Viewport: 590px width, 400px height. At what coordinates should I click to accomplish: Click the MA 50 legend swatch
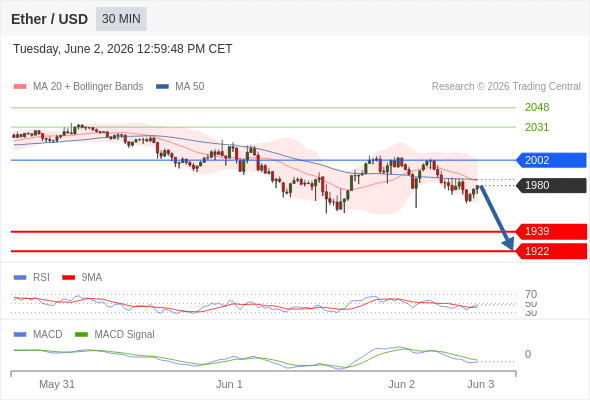coord(162,87)
